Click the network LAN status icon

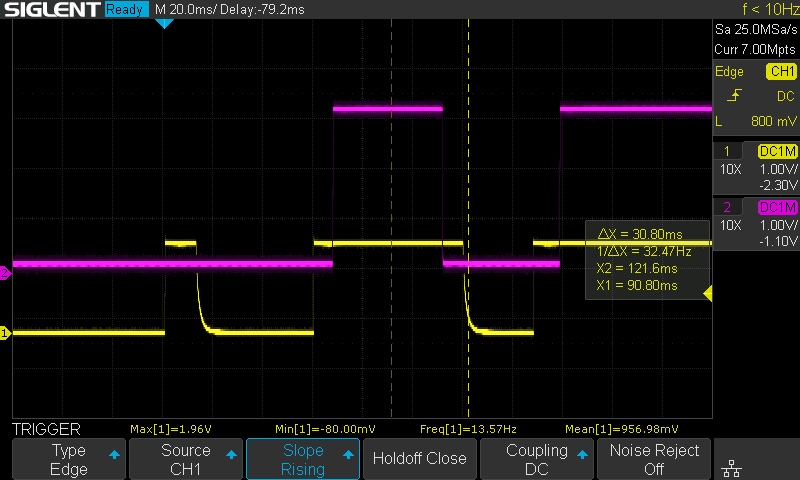732,468
